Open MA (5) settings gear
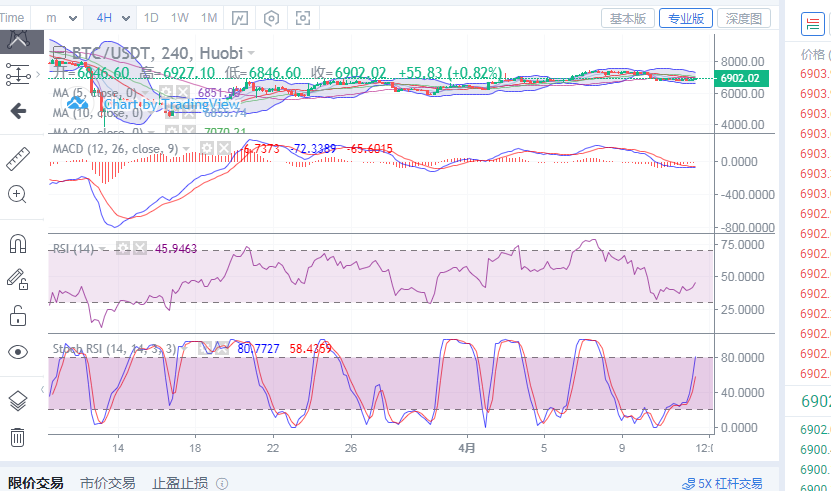The width and height of the screenshot is (831, 491). coord(166,92)
